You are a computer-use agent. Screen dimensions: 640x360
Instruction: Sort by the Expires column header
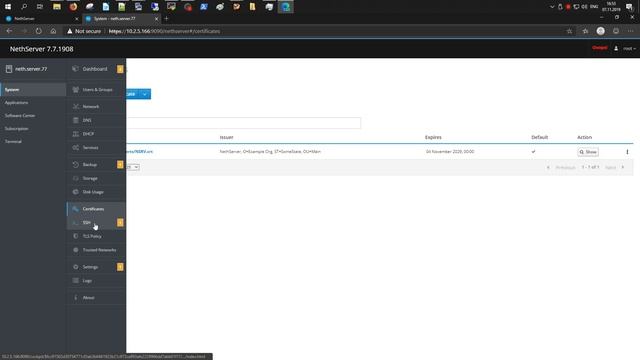[433, 138]
